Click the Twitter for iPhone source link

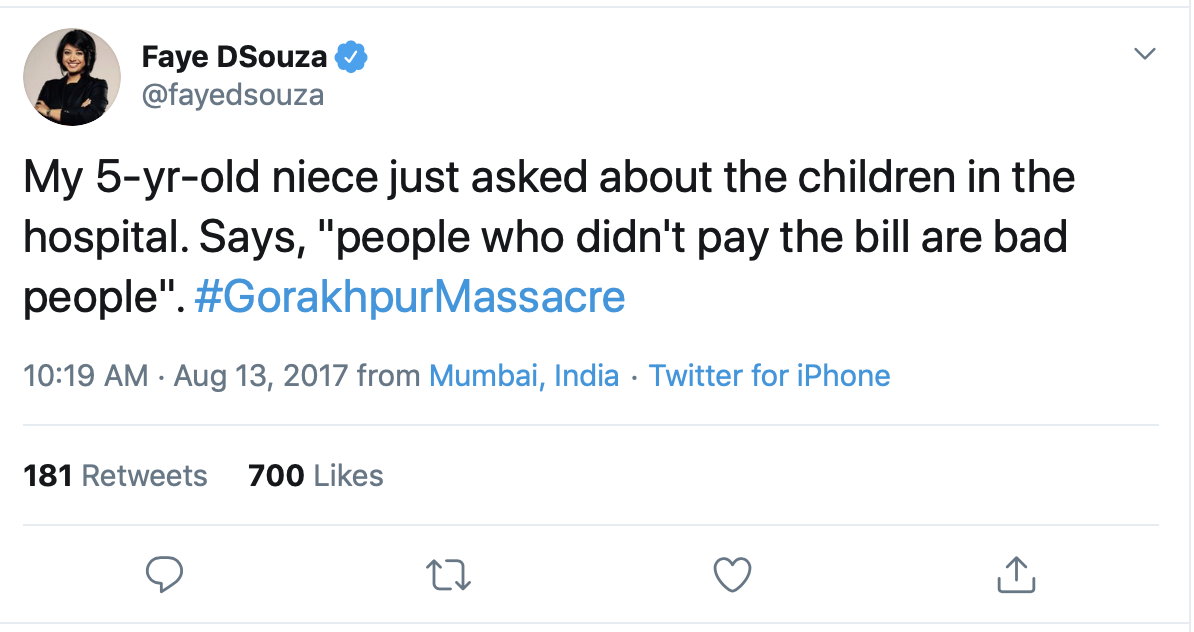tap(769, 376)
